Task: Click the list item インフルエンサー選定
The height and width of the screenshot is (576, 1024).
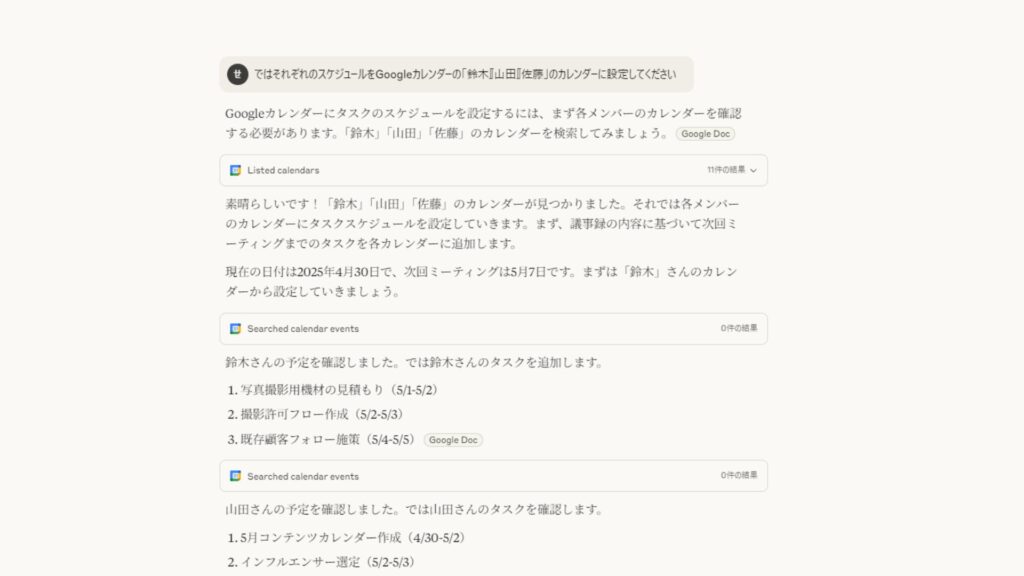Action: click(x=321, y=562)
